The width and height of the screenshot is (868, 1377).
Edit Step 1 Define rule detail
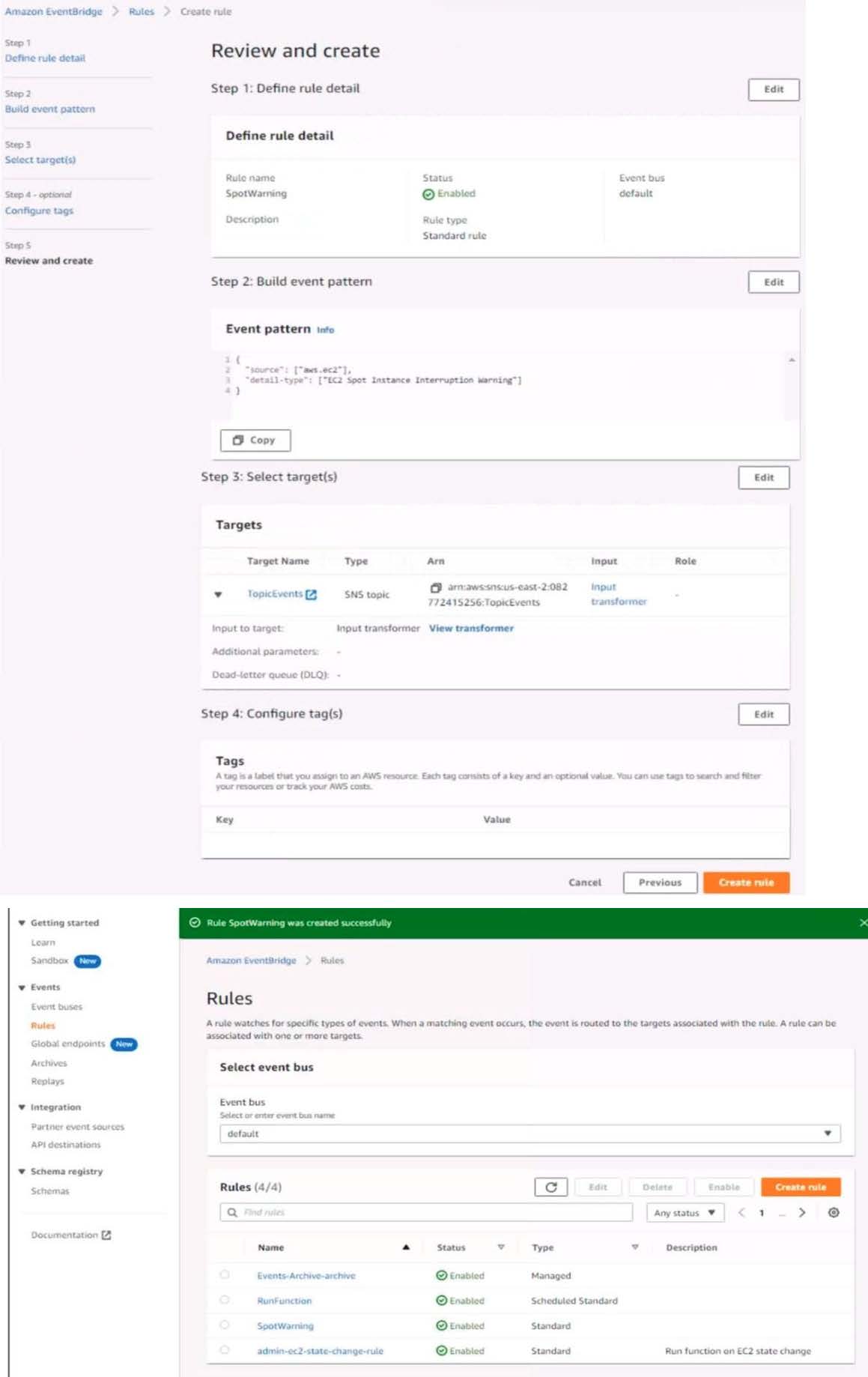click(774, 89)
